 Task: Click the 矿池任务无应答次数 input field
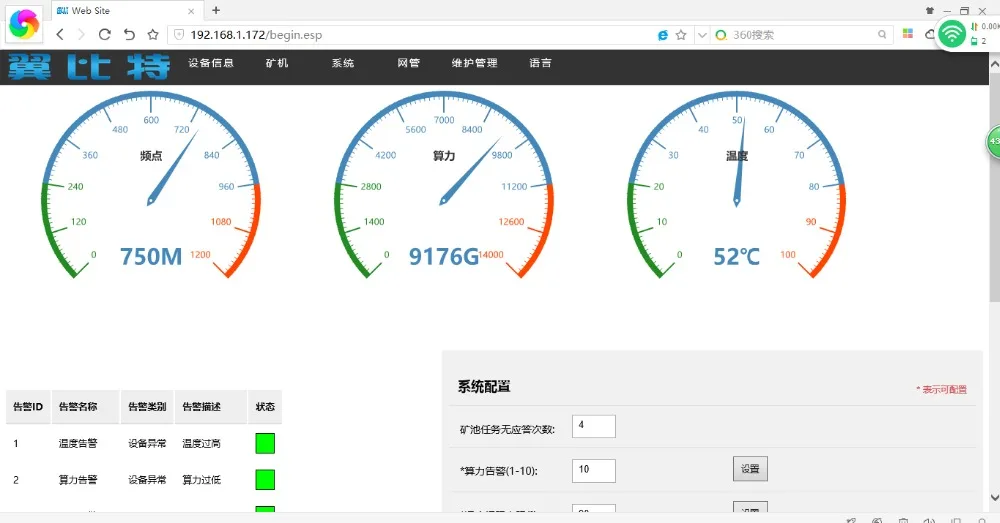pos(594,426)
